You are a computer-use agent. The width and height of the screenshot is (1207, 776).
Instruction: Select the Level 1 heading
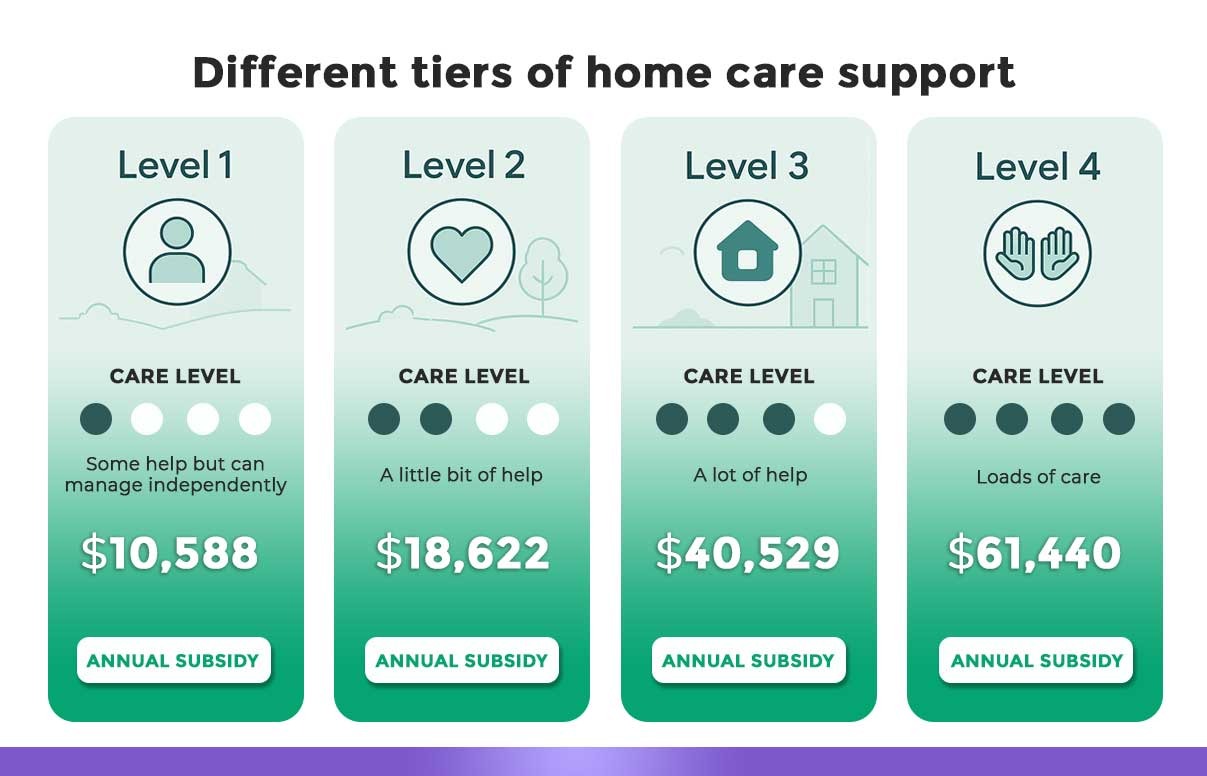click(x=175, y=165)
